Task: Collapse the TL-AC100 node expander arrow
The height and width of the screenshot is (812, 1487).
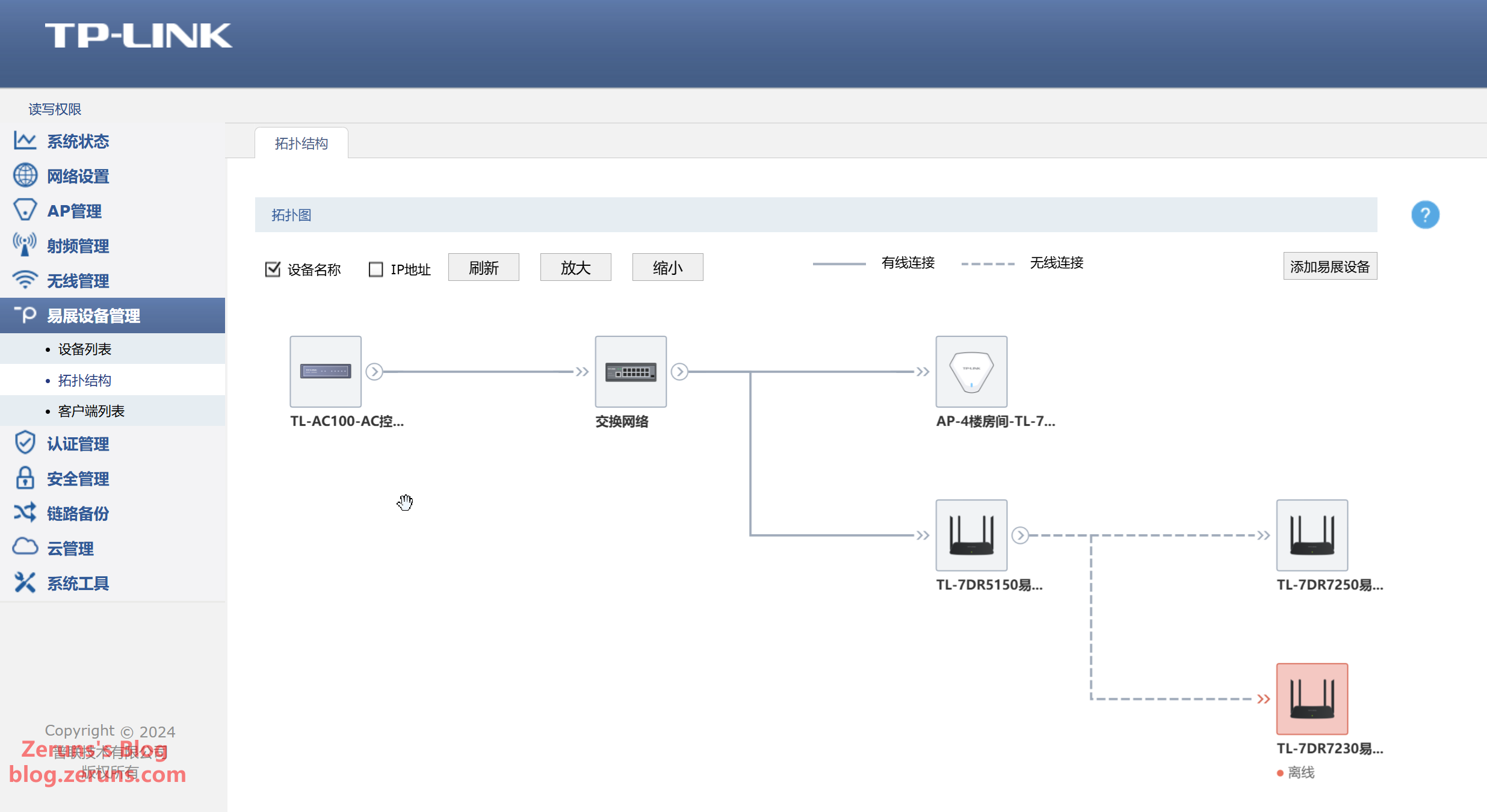Action: pyautogui.click(x=374, y=372)
